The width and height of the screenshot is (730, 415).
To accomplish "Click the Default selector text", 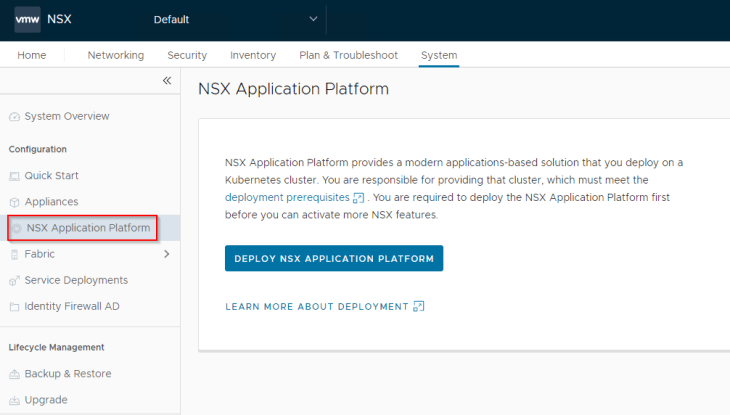I will [x=171, y=20].
